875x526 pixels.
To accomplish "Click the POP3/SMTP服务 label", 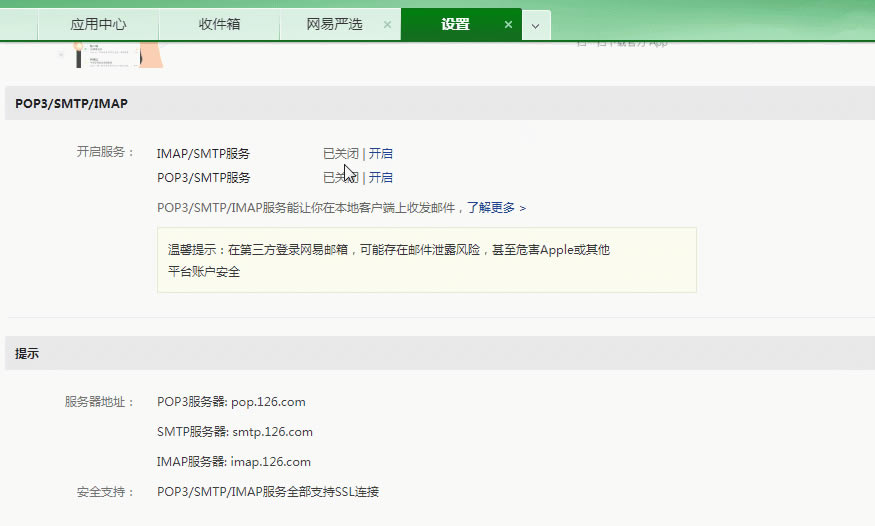I will (x=203, y=178).
